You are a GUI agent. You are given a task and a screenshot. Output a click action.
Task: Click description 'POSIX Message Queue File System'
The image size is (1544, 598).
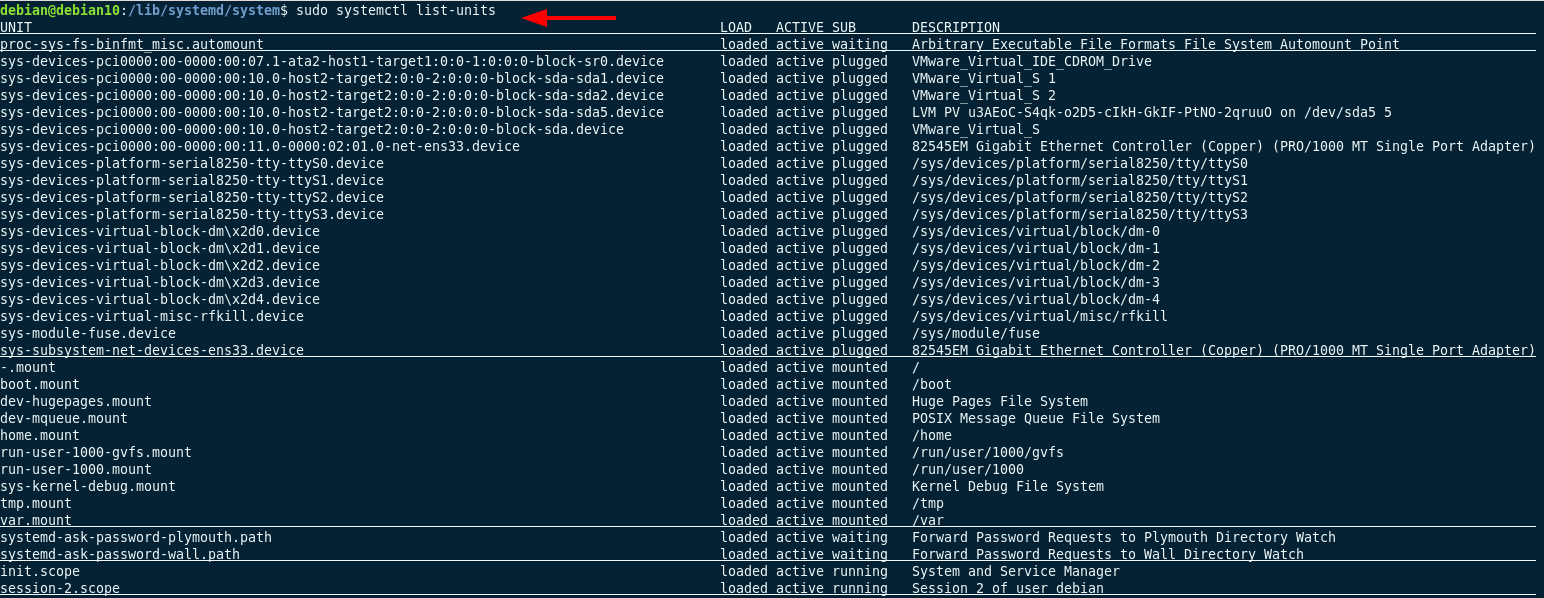(x=1036, y=418)
